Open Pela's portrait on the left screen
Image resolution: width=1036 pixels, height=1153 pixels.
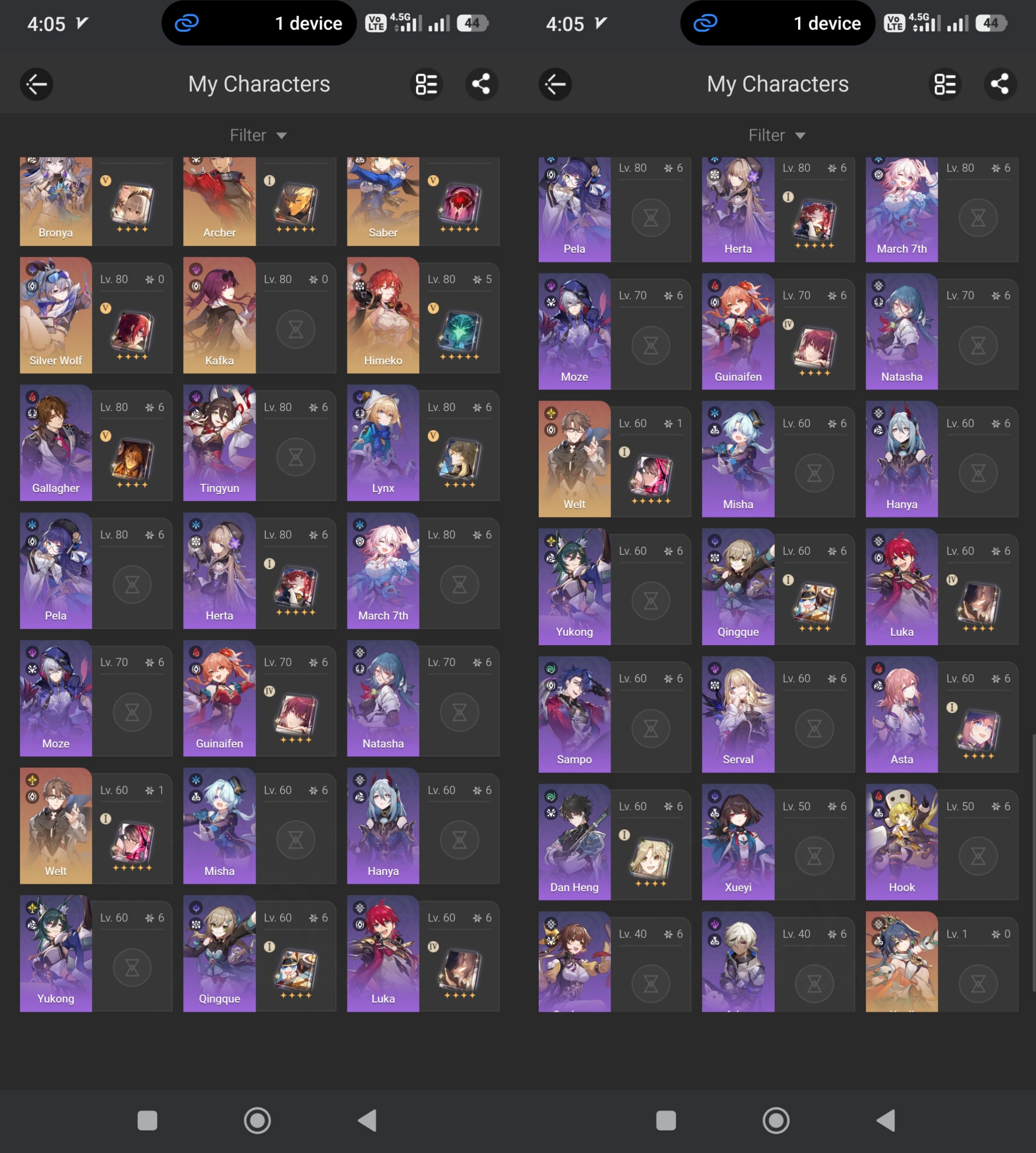[56, 571]
